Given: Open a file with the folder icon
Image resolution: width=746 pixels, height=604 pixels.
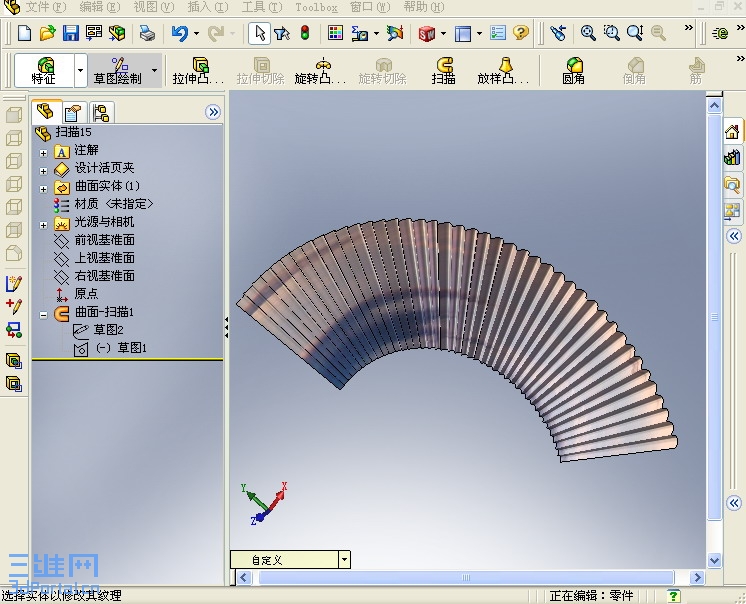Looking at the screenshot, I should point(47,33).
